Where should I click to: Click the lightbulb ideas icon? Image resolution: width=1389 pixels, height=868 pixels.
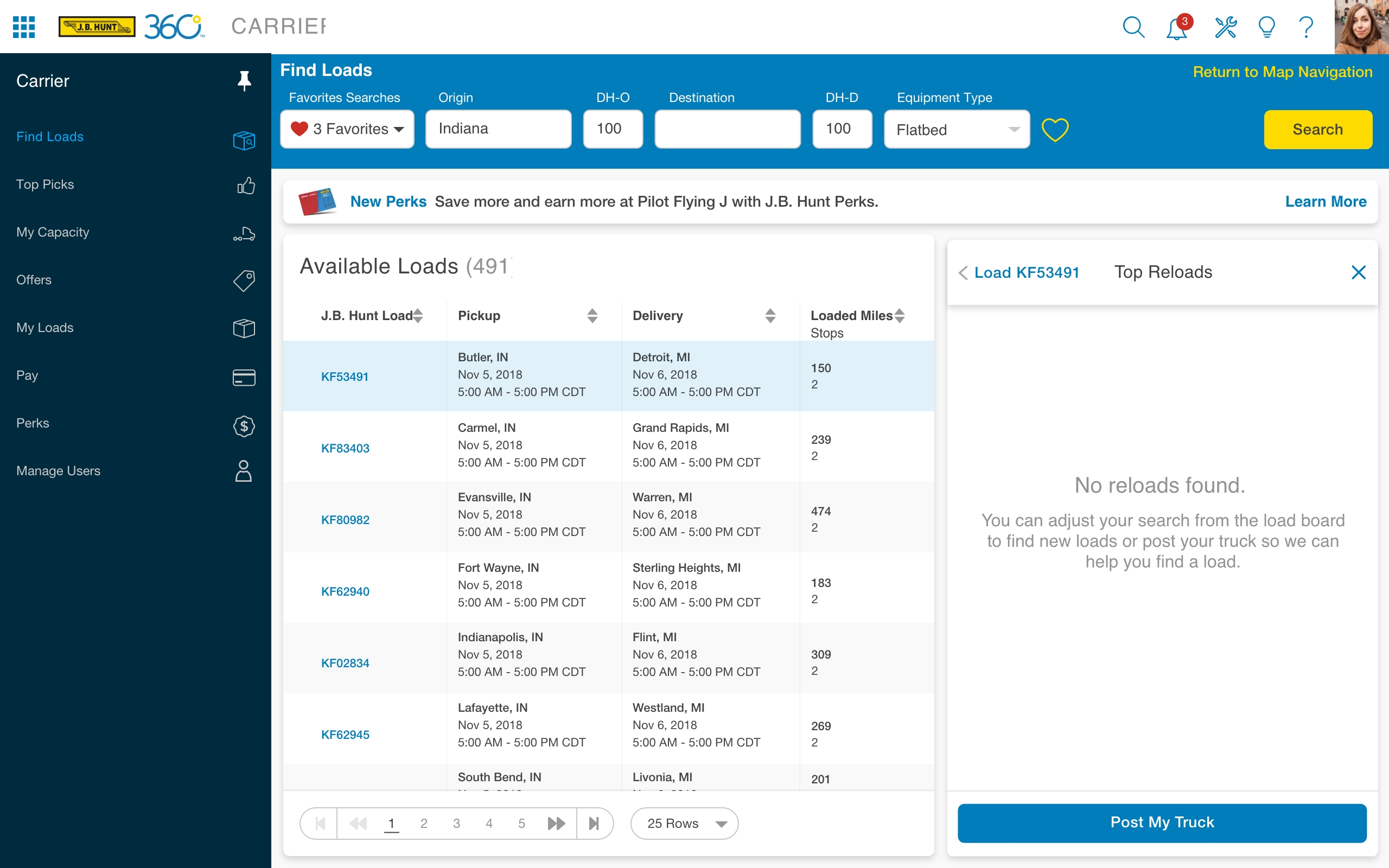coord(1267,27)
